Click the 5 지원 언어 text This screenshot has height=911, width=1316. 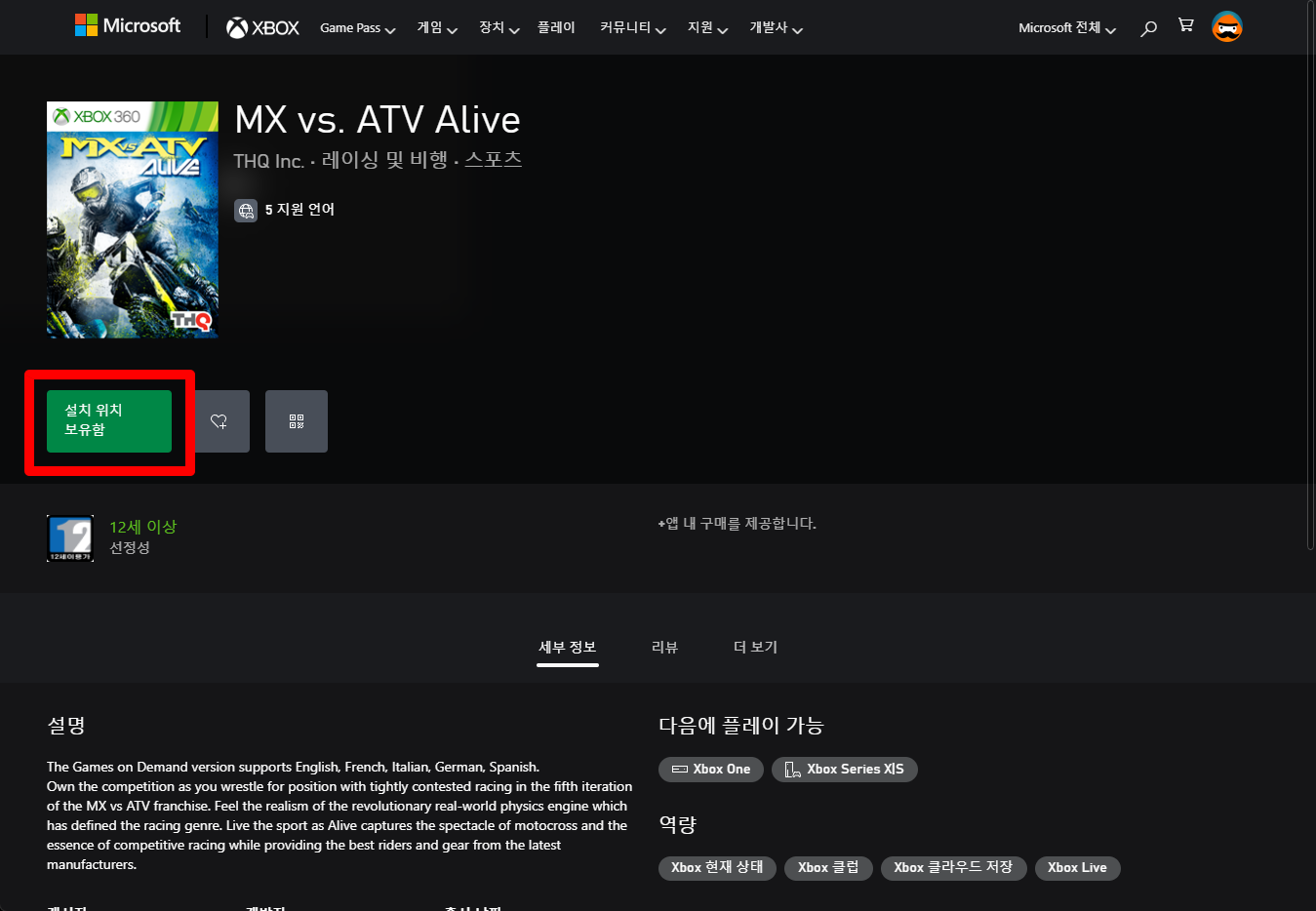(299, 210)
